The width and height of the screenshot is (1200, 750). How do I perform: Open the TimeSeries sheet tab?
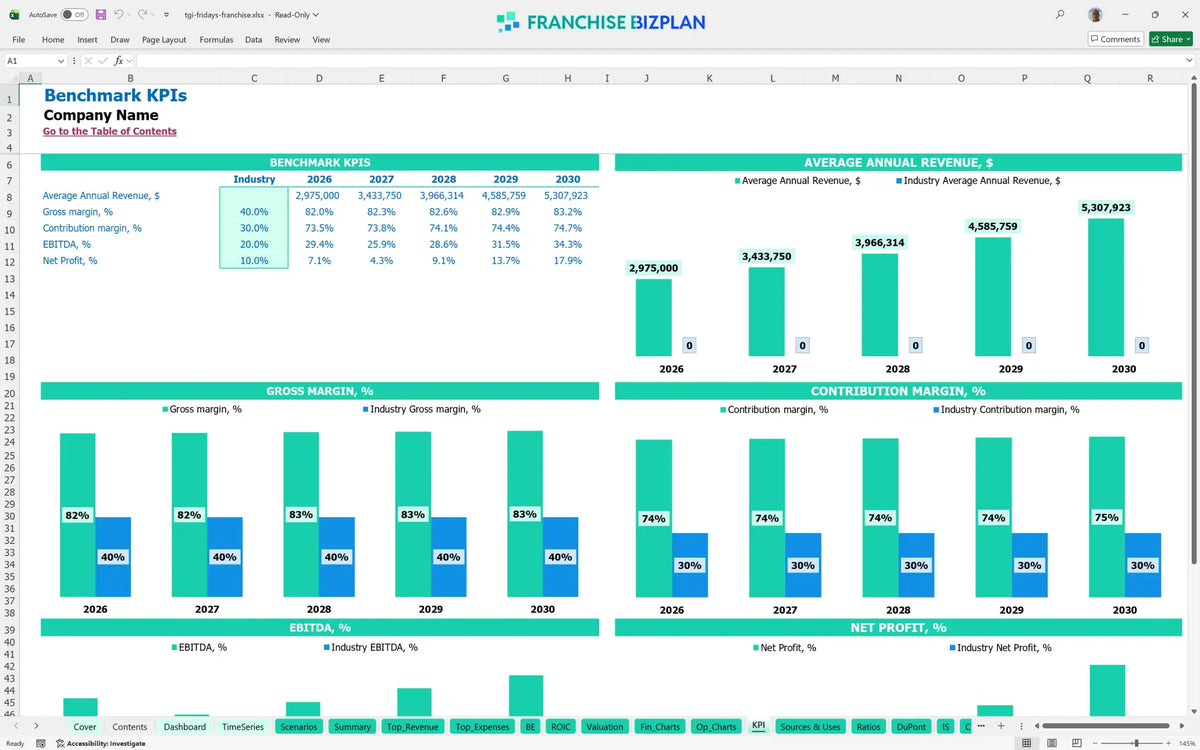[x=243, y=727]
